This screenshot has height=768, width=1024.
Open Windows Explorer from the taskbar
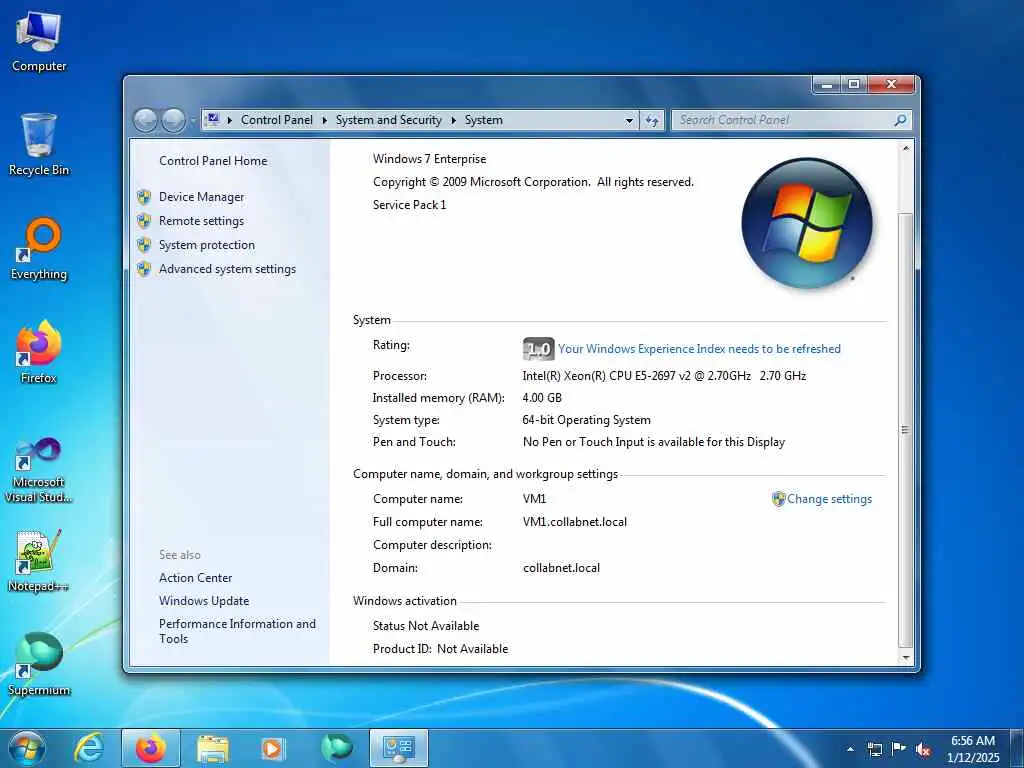[x=213, y=748]
